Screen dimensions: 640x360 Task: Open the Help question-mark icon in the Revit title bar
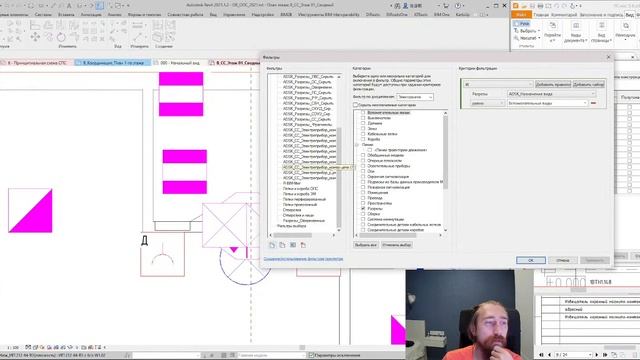click(x=458, y=6)
